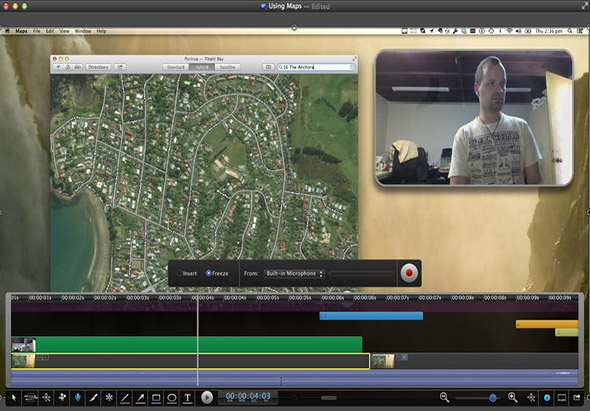Select the ellipse shape tool
Viewport: 590px width, 411px height.
click(172, 397)
